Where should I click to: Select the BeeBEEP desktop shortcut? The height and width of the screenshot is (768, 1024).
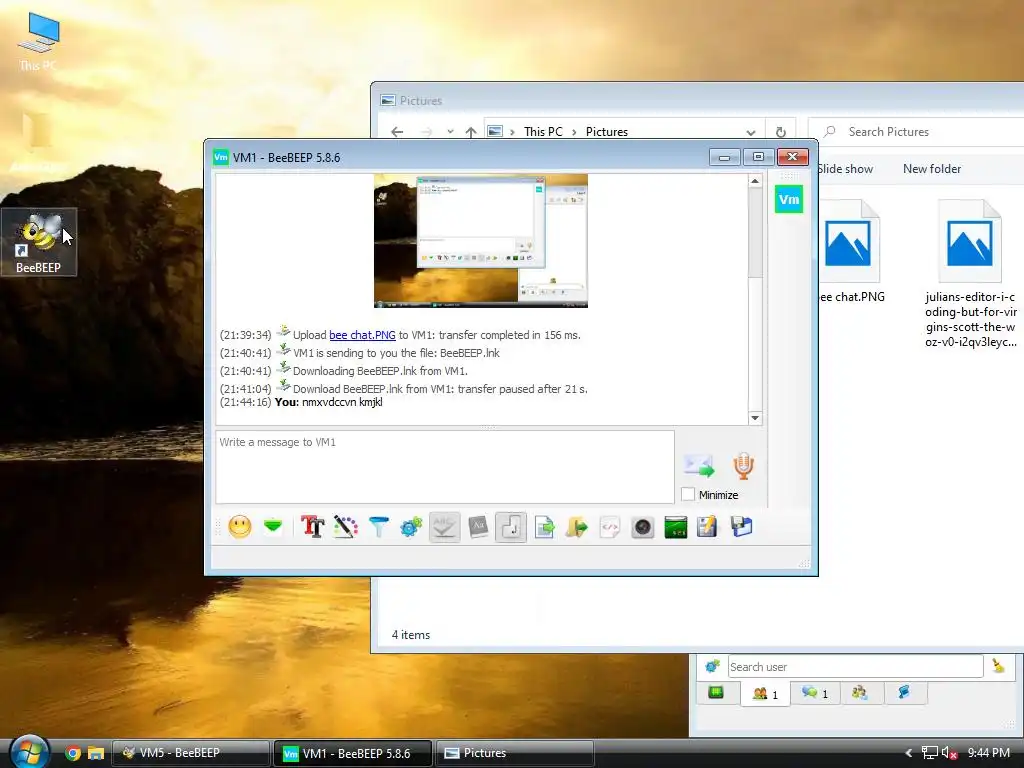[x=39, y=242]
